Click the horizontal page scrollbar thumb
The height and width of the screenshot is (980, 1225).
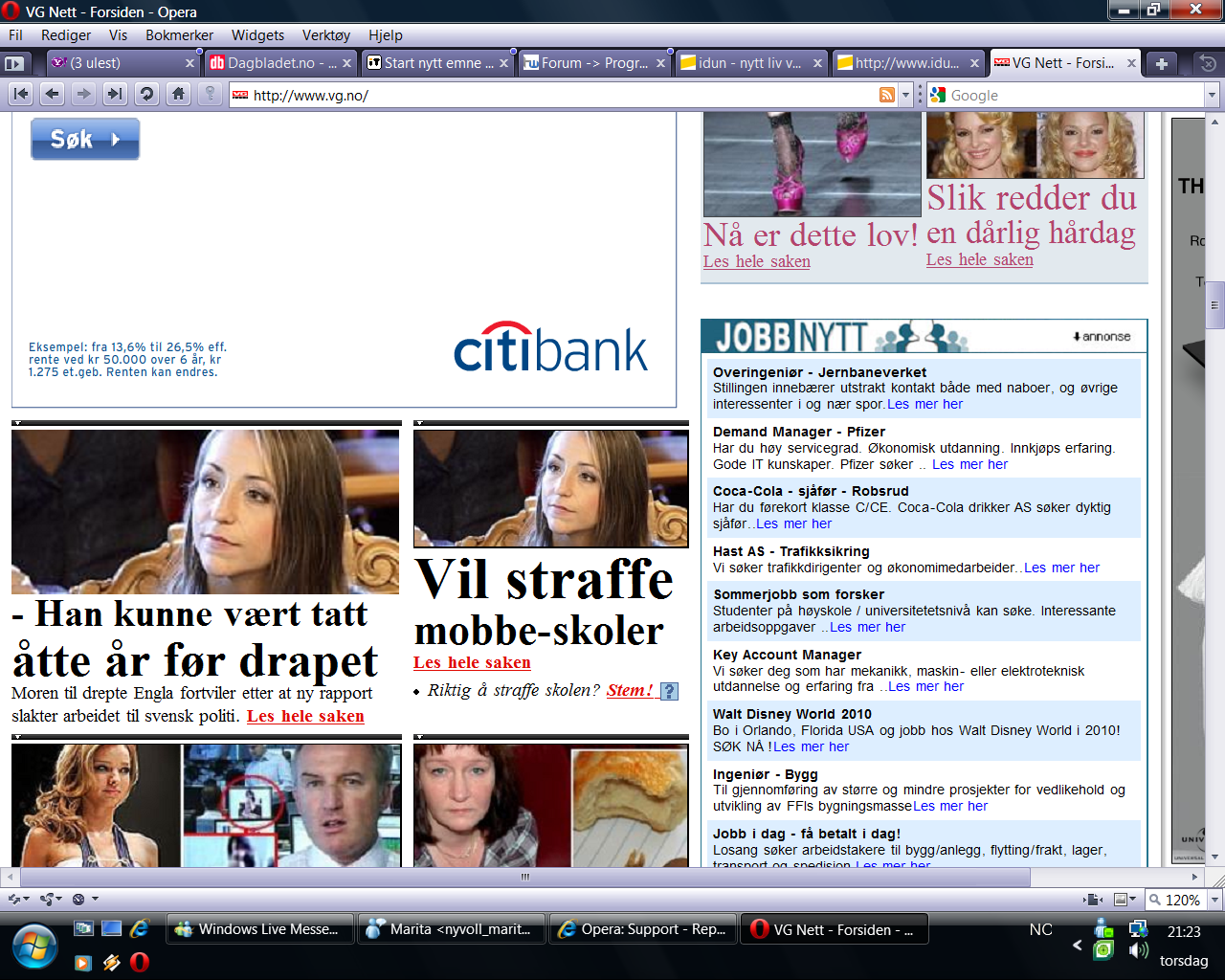pyautogui.click(x=524, y=877)
